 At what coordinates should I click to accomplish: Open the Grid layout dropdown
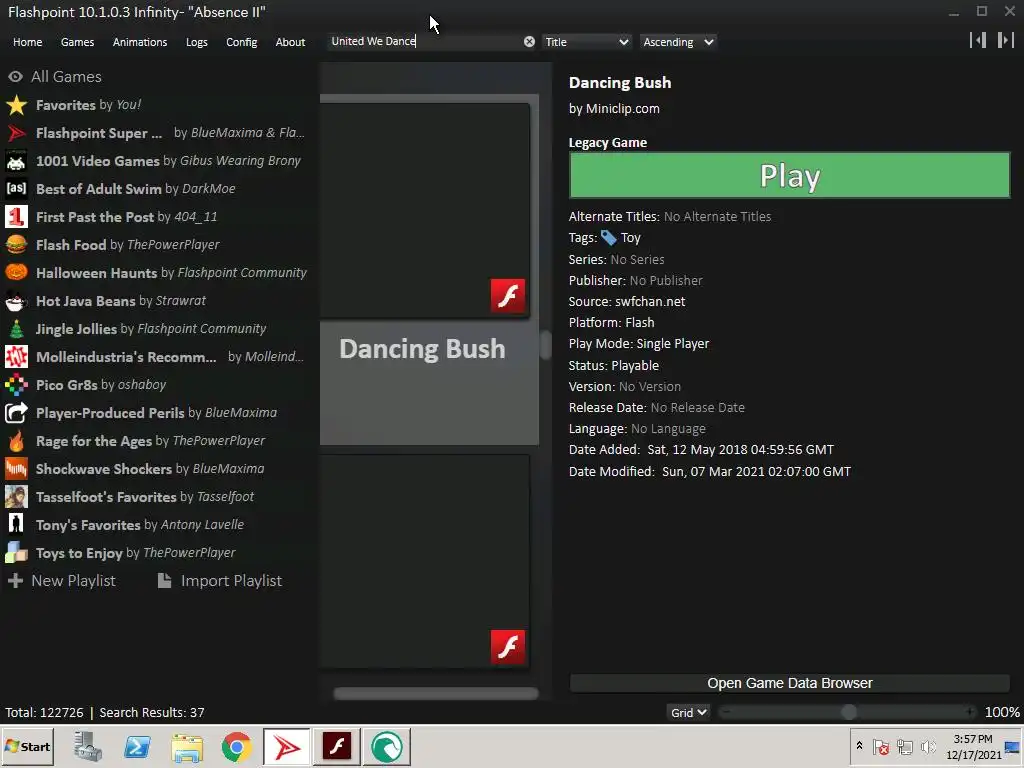pos(688,712)
